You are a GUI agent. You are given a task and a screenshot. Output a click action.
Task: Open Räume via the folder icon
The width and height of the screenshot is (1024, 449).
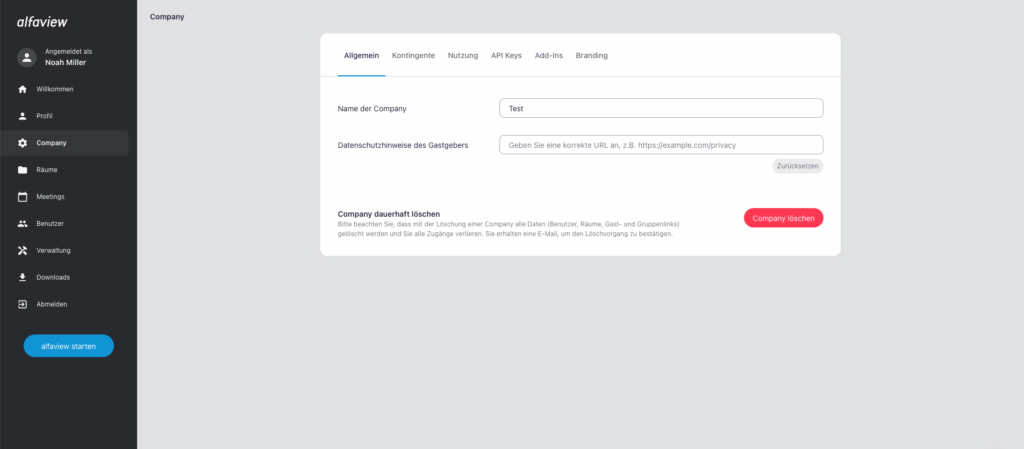22,170
